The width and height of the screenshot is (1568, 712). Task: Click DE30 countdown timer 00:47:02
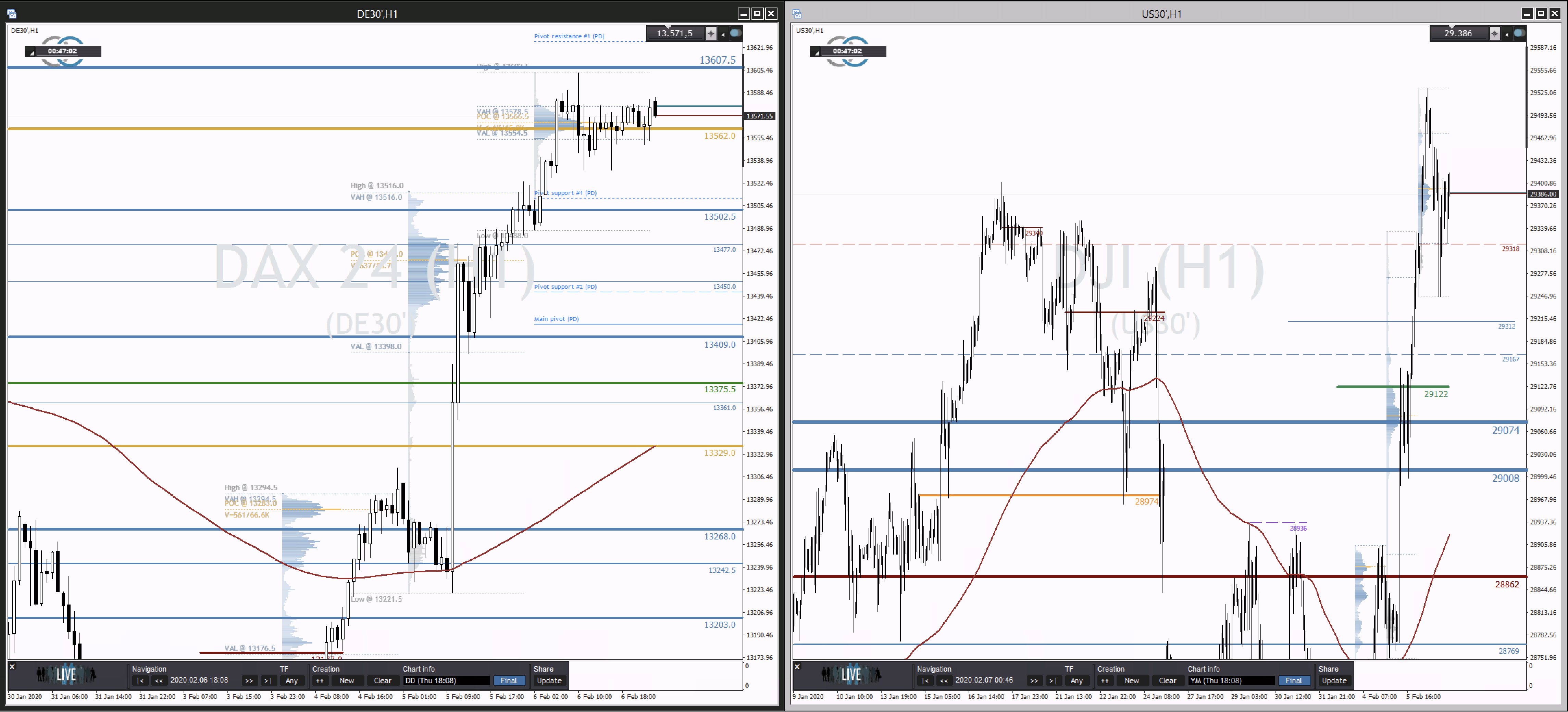point(63,51)
